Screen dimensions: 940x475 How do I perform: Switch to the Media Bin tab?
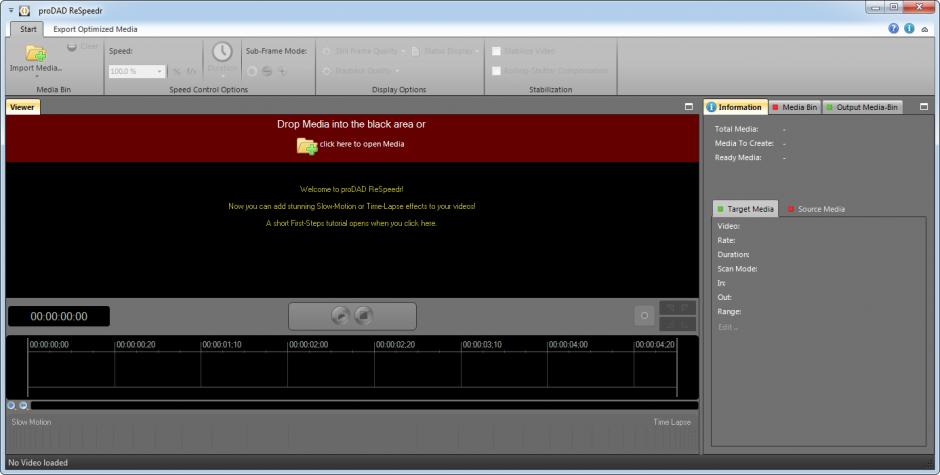pos(795,107)
